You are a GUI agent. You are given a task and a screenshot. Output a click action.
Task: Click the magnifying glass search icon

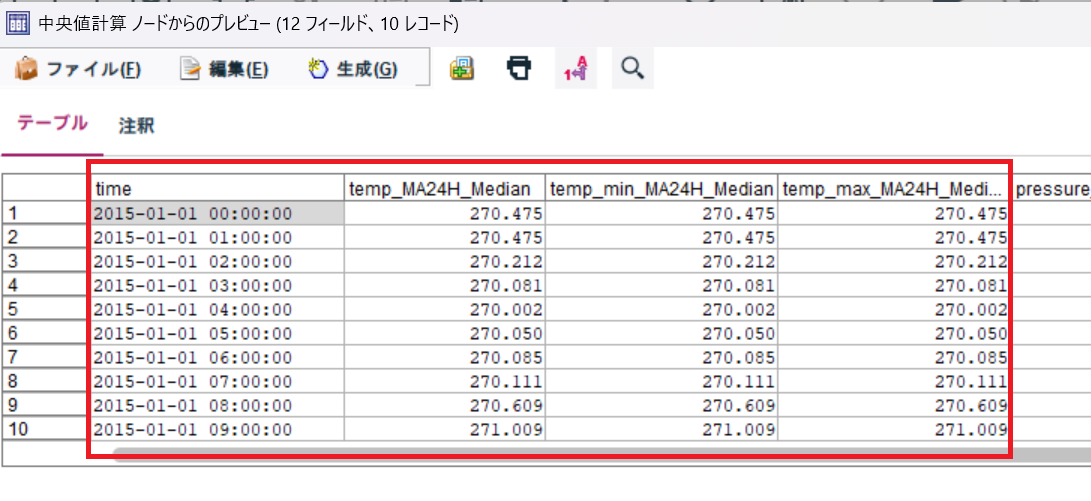pos(632,68)
